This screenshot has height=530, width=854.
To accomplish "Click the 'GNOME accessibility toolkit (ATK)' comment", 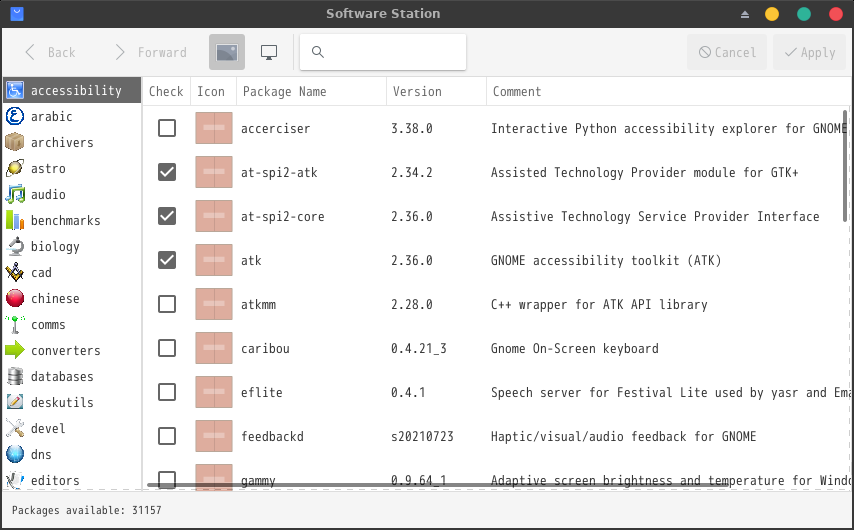I will (606, 260).
